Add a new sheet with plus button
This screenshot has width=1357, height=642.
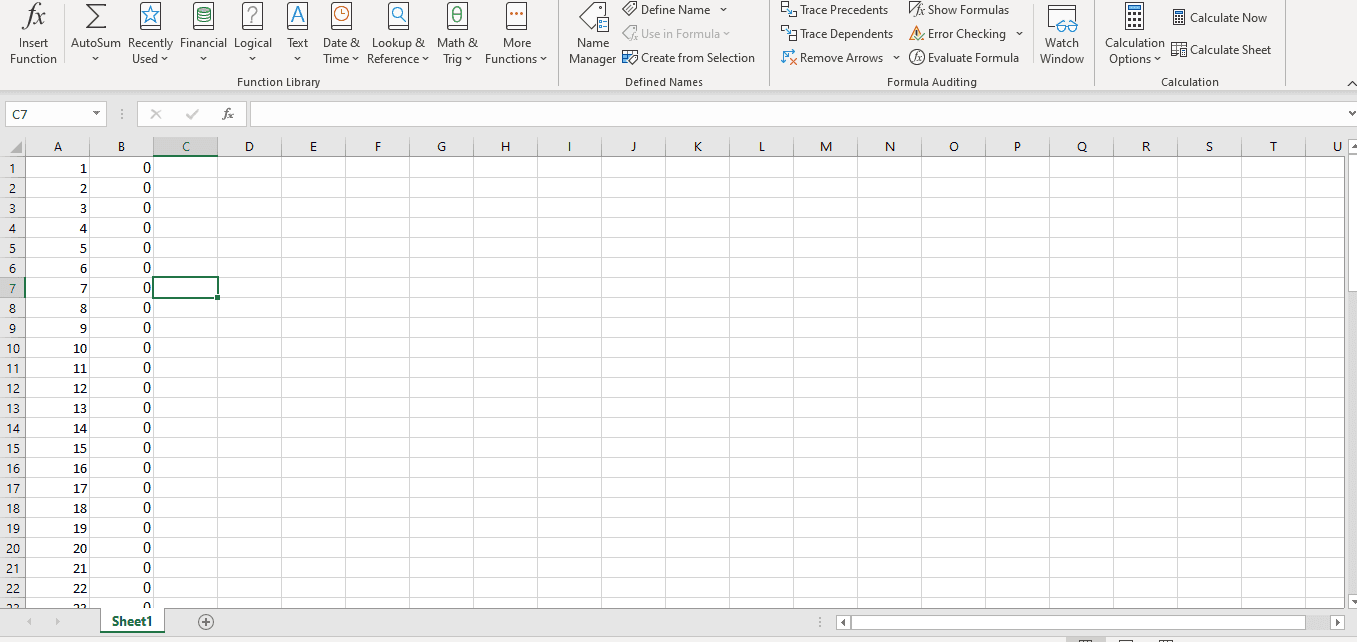206,621
